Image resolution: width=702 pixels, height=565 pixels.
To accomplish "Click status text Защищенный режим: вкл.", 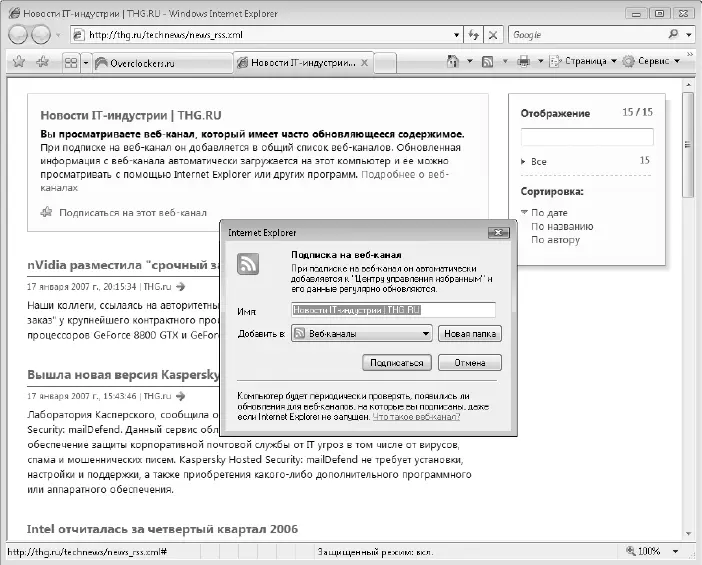I will 375,552.
